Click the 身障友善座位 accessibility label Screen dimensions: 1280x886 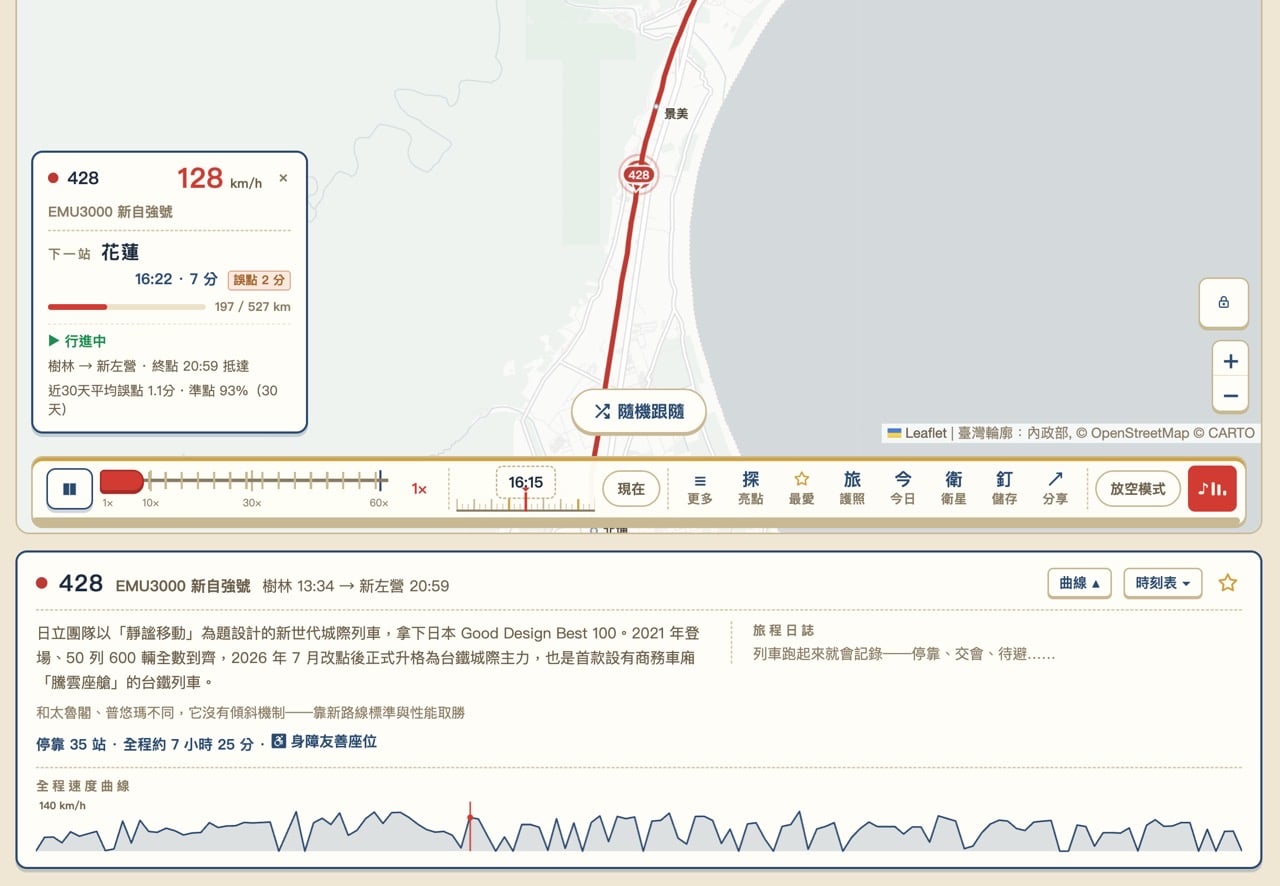pos(324,742)
